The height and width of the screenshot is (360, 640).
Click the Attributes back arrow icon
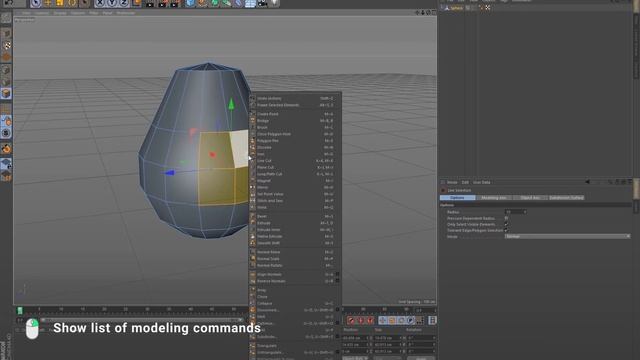tap(587, 182)
